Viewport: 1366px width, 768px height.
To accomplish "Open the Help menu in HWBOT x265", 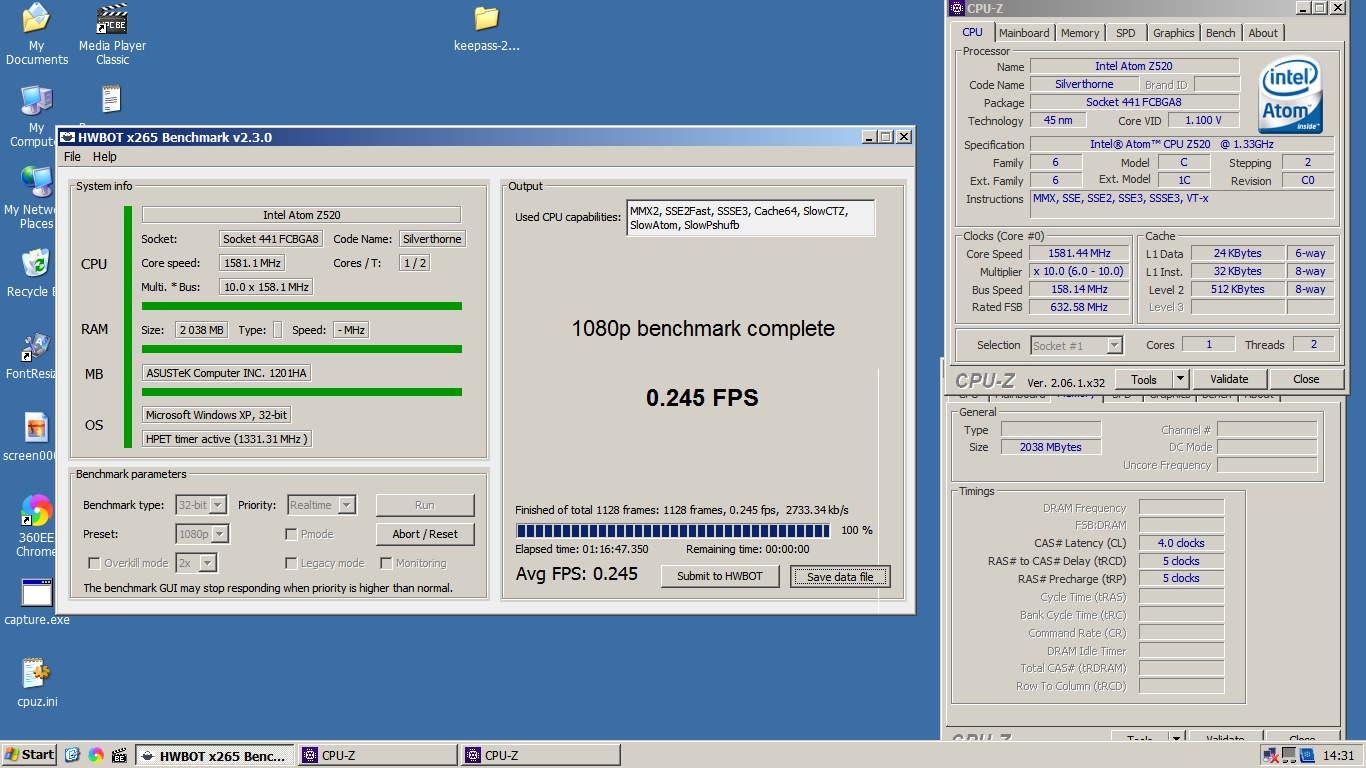I will coord(105,156).
